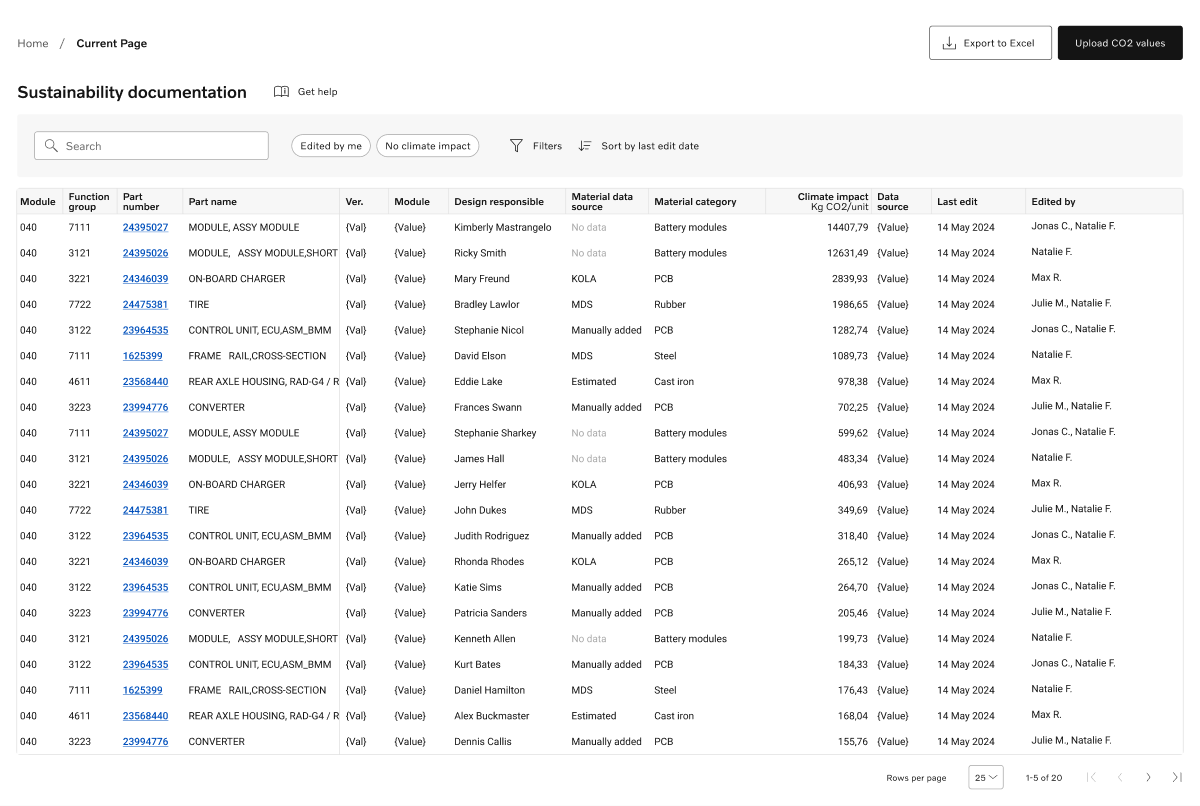Click the 1-5 of 20 pagination text
Viewport: 1200px width, 806px height.
click(1044, 778)
